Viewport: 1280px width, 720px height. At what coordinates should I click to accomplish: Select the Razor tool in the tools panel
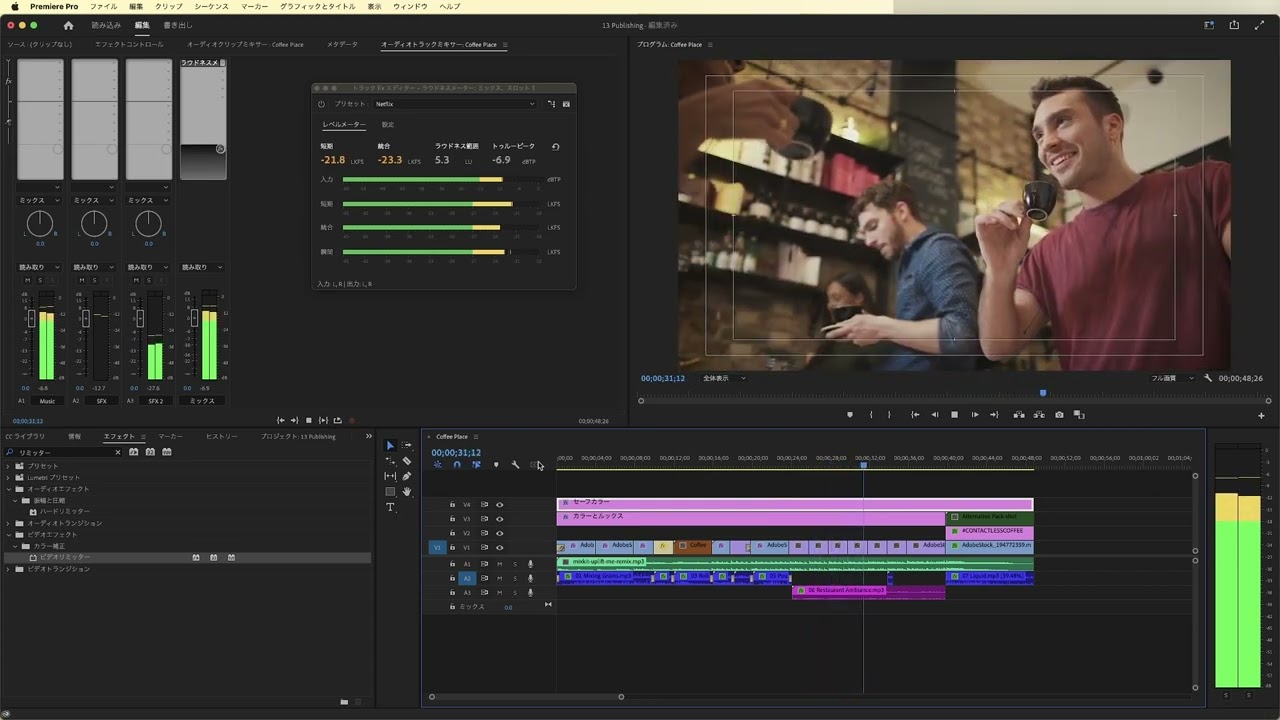[x=406, y=461]
